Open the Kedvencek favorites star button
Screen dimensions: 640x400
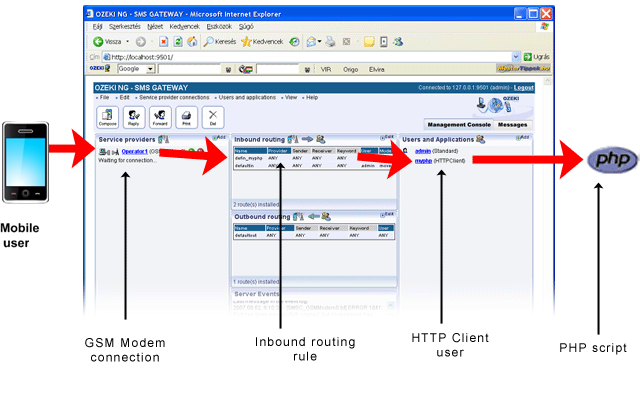[x=262, y=42]
